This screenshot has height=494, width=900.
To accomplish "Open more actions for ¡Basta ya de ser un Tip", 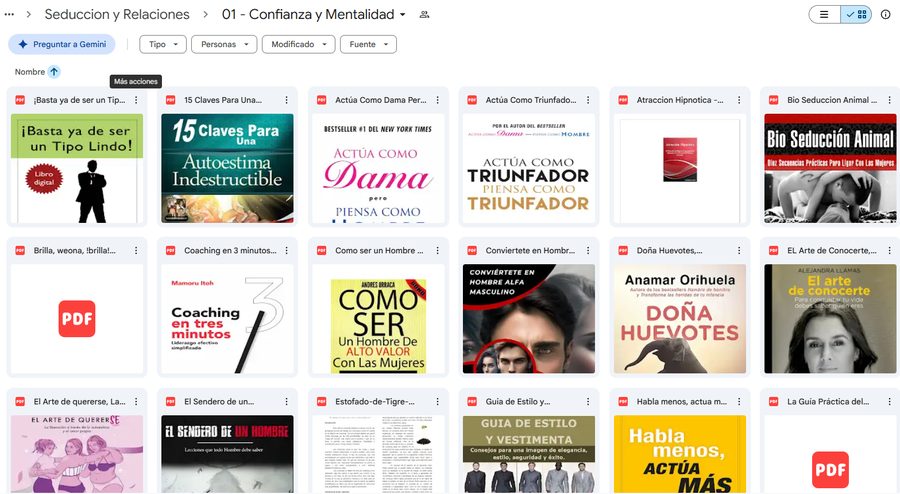I will pyautogui.click(x=136, y=100).
